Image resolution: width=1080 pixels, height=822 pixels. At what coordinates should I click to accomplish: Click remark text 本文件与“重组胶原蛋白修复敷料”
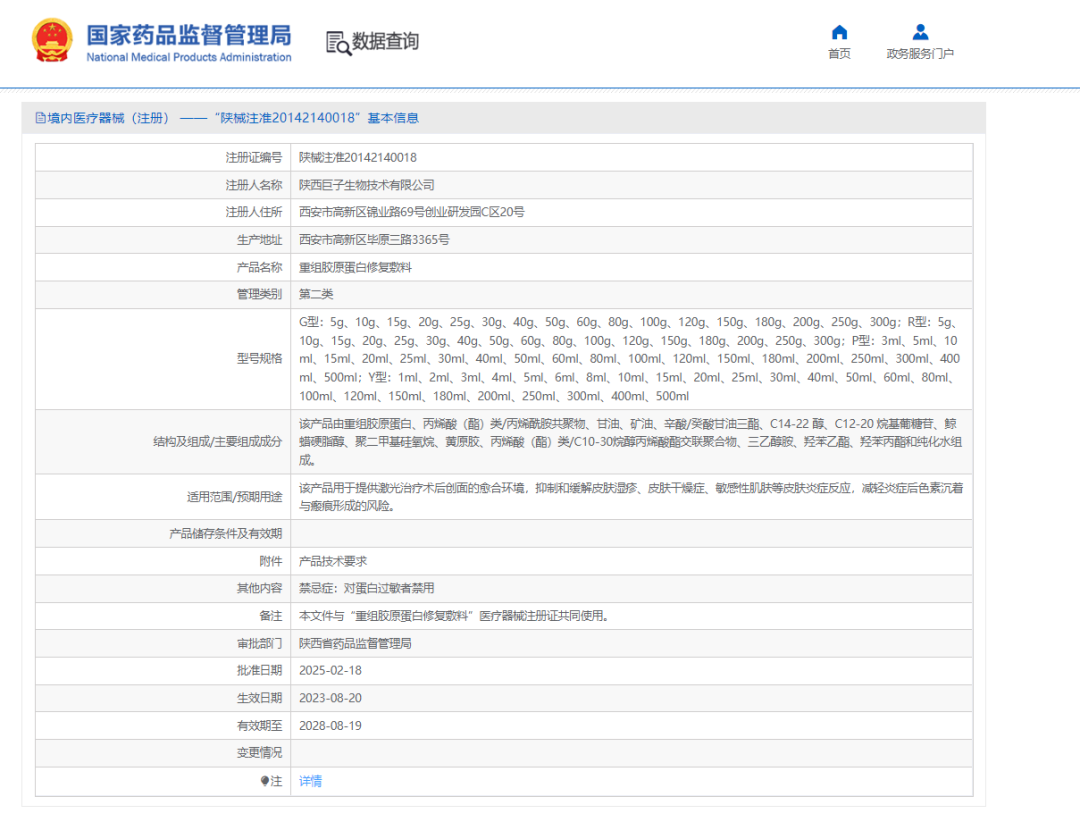(x=455, y=616)
